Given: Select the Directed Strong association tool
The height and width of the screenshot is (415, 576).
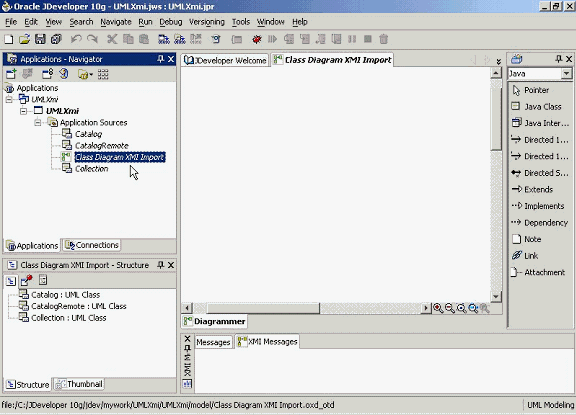Looking at the screenshot, I should (540, 173).
